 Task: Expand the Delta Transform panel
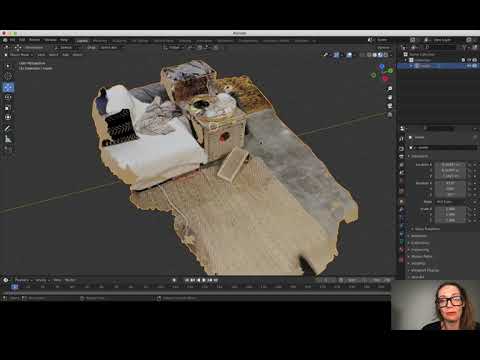tap(427, 229)
